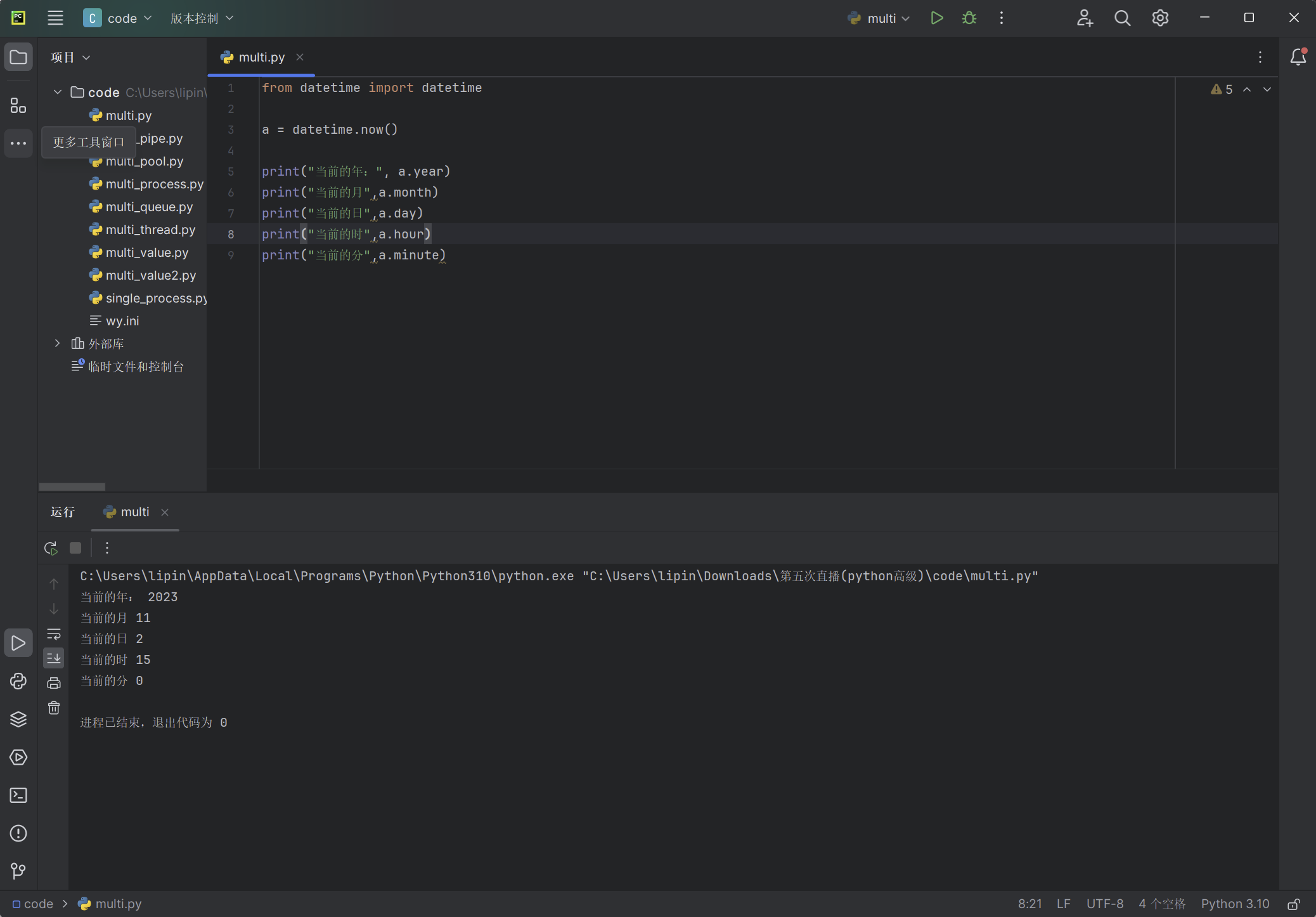Clear console with trash icon
The width and height of the screenshot is (1316, 917).
tap(54, 708)
